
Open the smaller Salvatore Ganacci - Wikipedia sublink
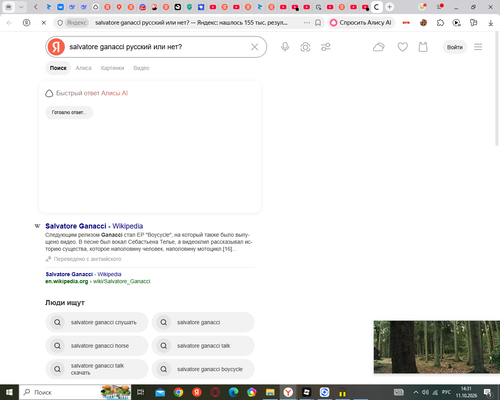point(83,274)
